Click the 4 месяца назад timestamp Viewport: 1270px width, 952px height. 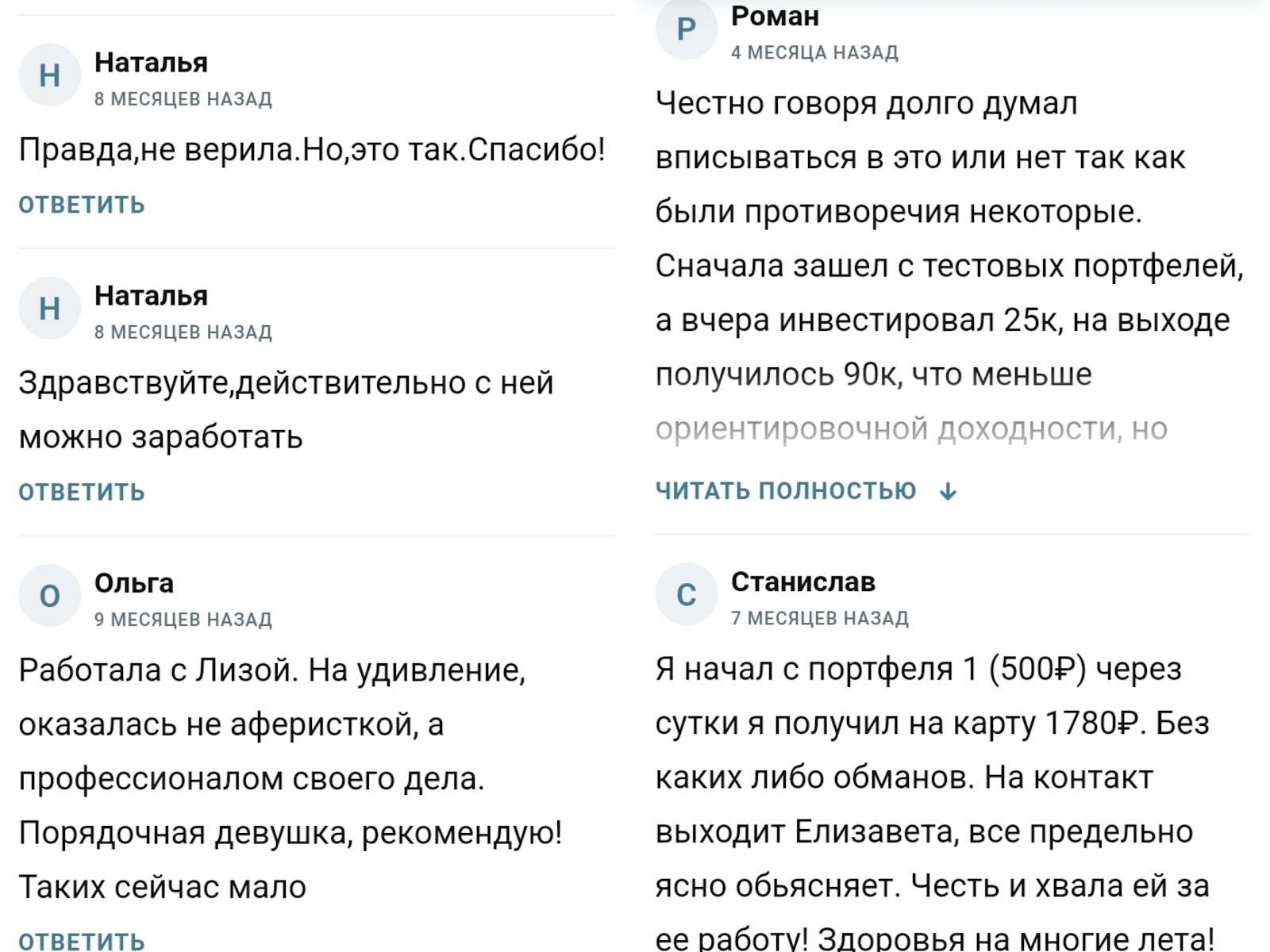point(814,52)
